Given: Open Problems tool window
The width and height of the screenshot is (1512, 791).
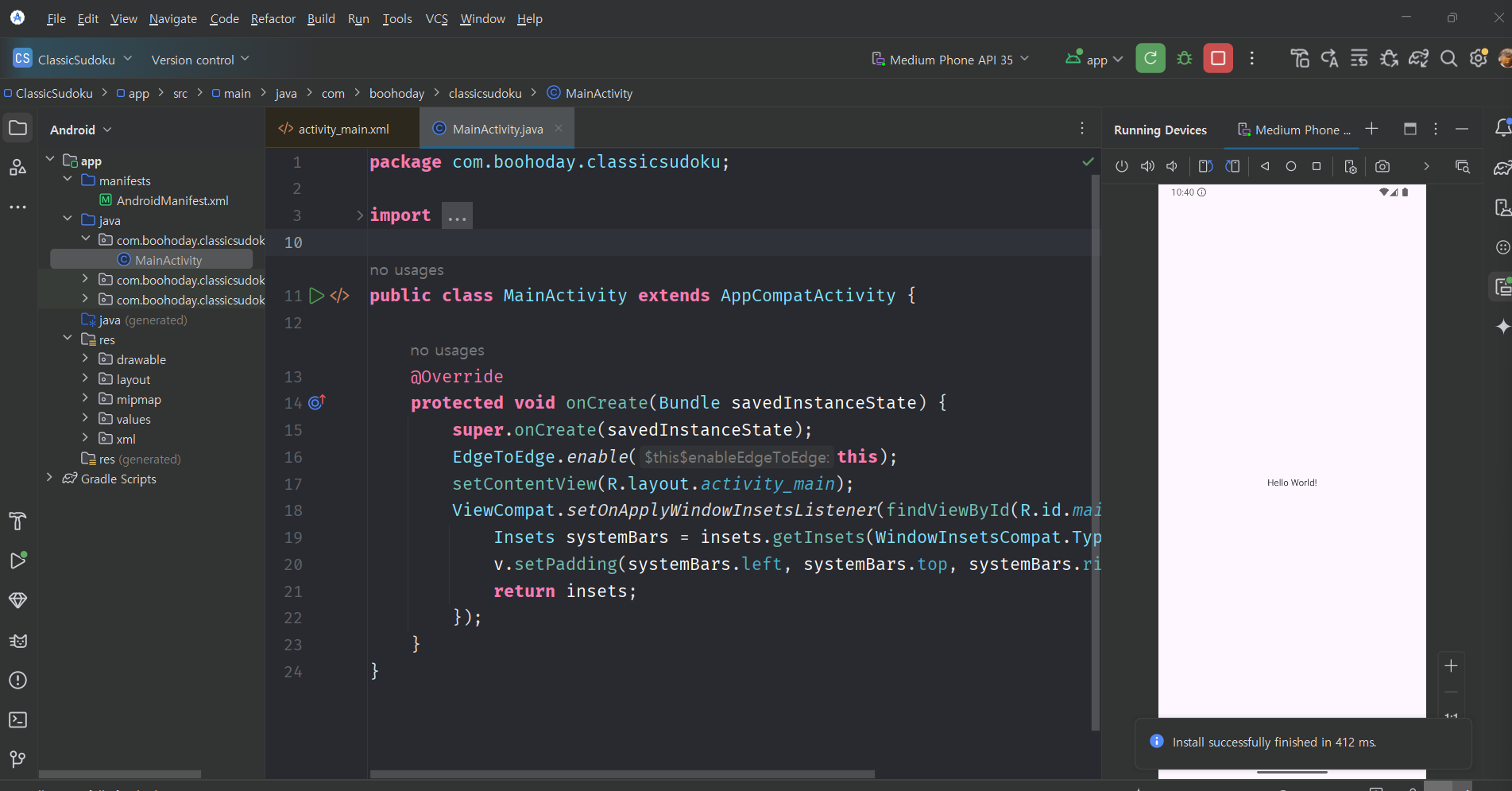Looking at the screenshot, I should click(x=17, y=680).
